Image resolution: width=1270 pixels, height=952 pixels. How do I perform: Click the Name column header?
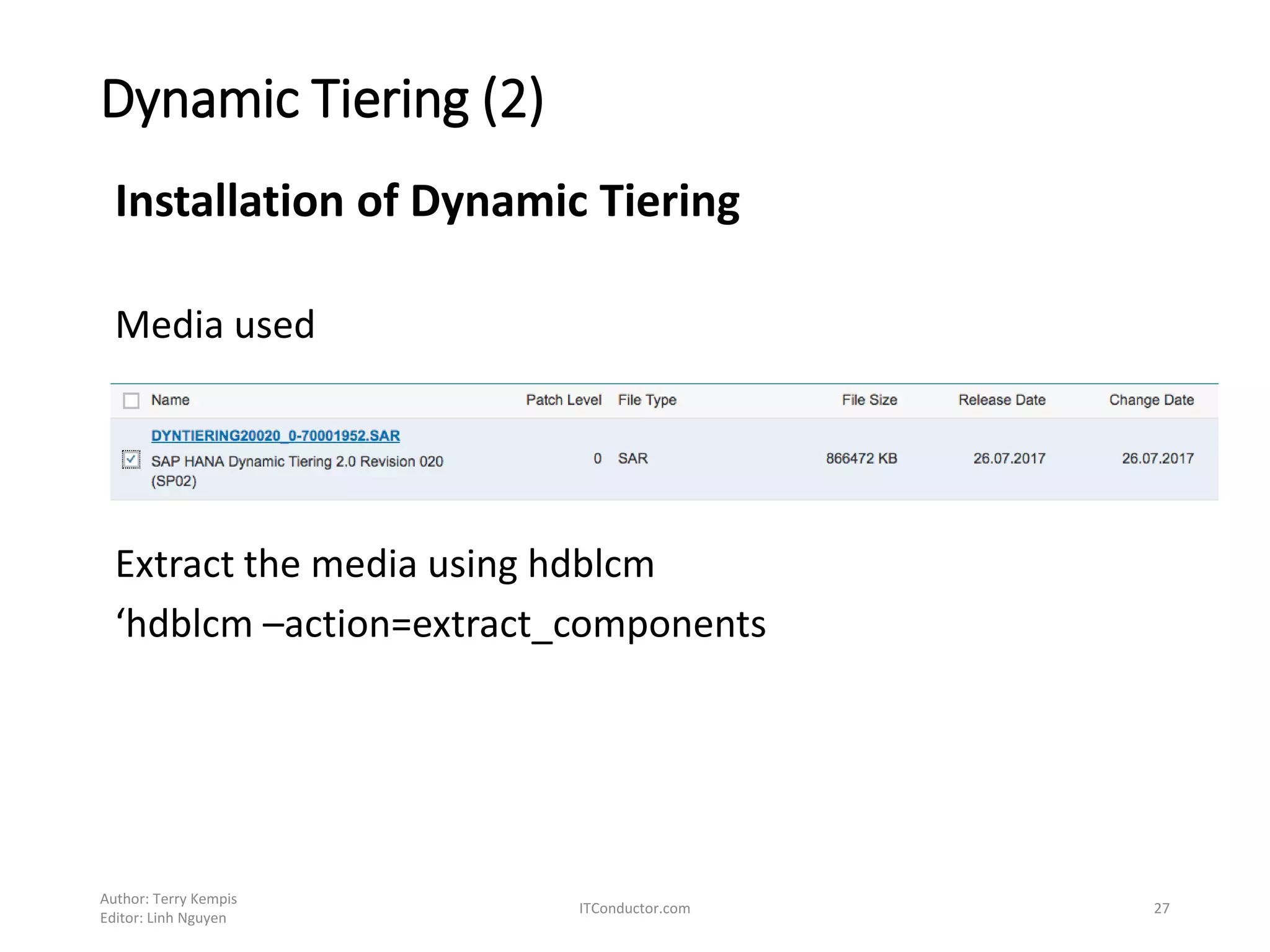(x=171, y=400)
